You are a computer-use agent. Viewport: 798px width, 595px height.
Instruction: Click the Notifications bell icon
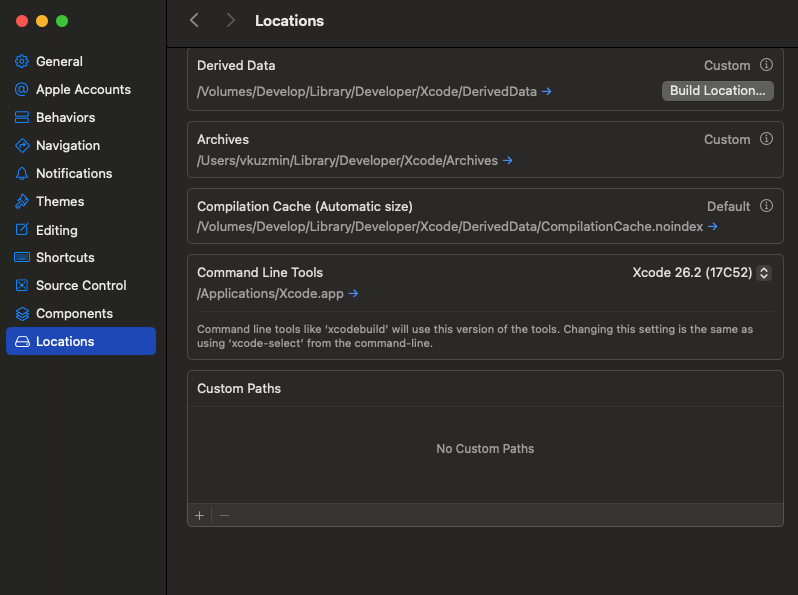coord(21,174)
